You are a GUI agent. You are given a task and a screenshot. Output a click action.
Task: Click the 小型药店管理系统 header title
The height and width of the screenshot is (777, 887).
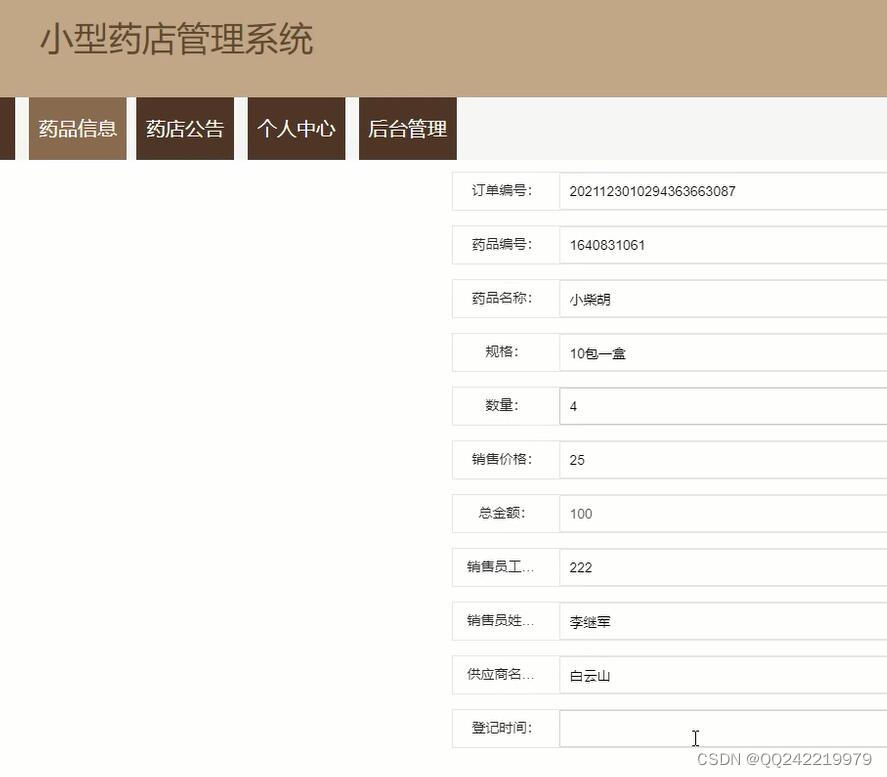[177, 40]
